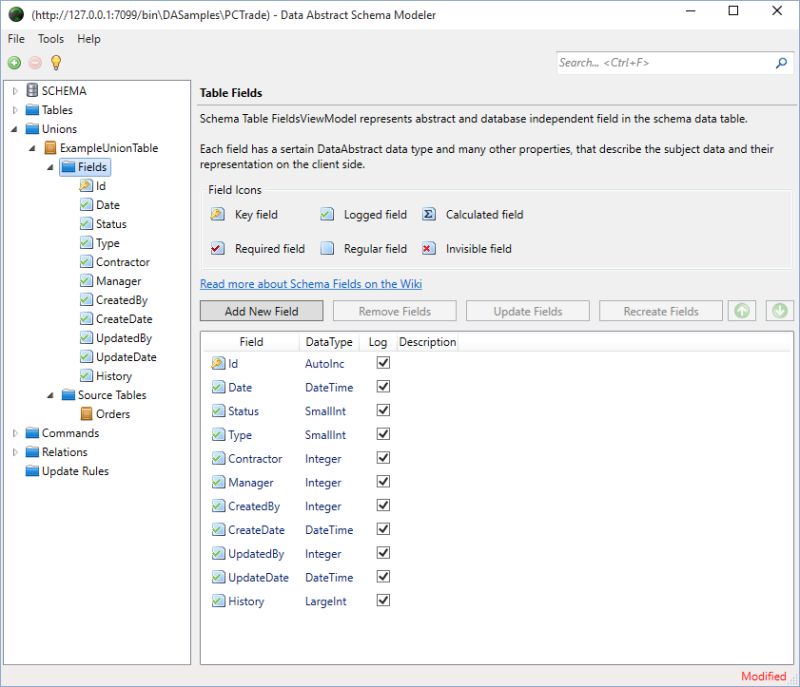Image resolution: width=800 pixels, height=687 pixels.
Task: Click the key icon in Id grid row
Action: click(x=218, y=363)
